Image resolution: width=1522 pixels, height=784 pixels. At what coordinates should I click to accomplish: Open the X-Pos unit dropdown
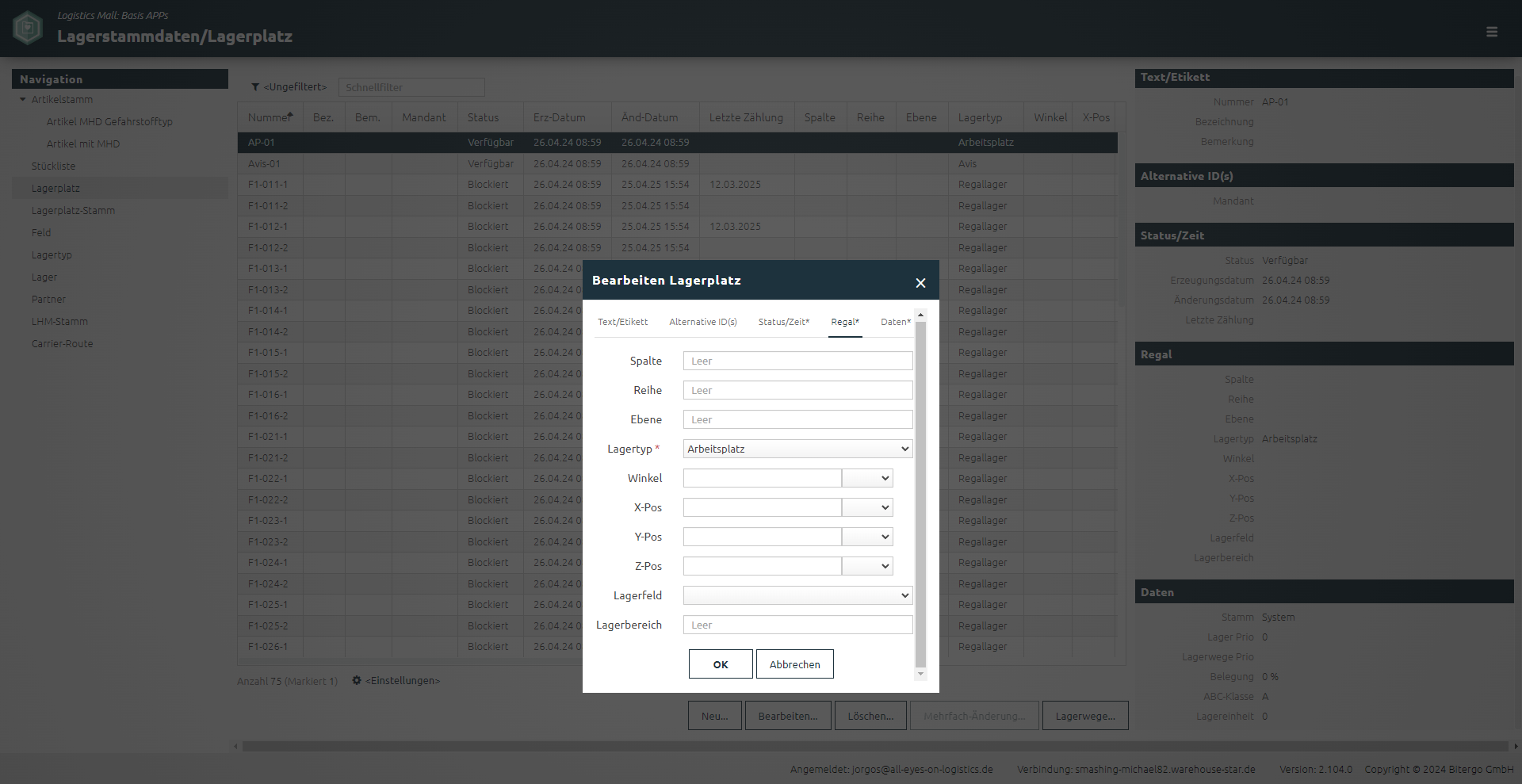[x=867, y=507]
